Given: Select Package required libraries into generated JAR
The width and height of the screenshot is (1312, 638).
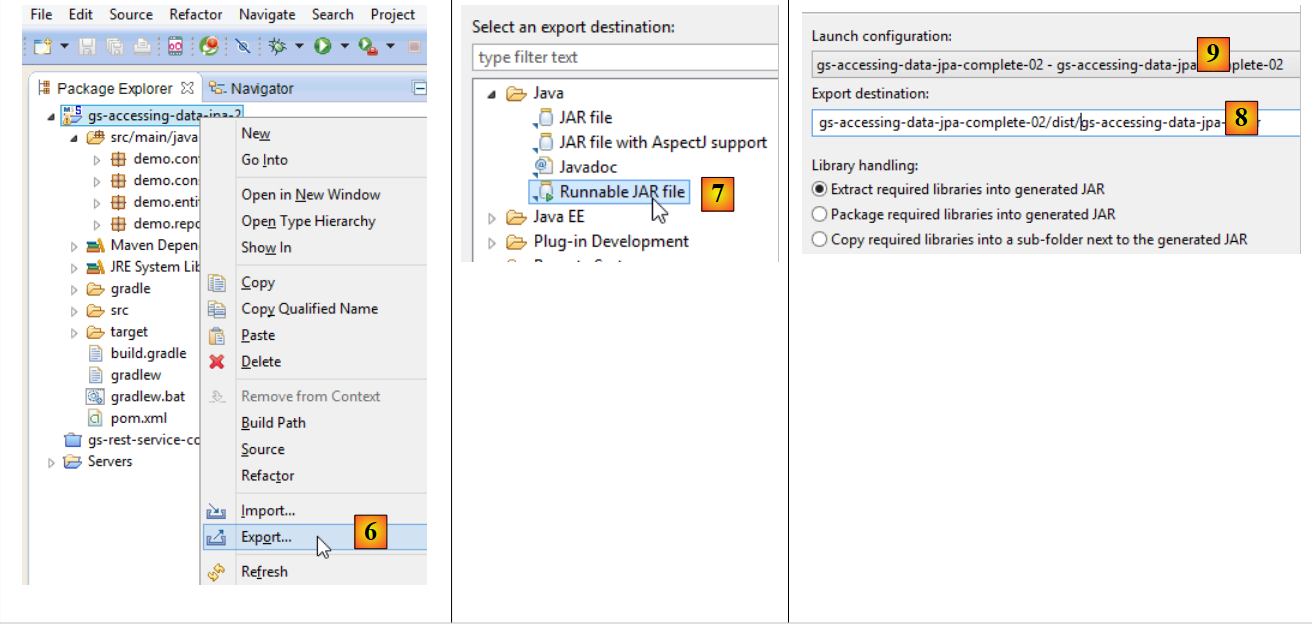Looking at the screenshot, I should (820, 214).
